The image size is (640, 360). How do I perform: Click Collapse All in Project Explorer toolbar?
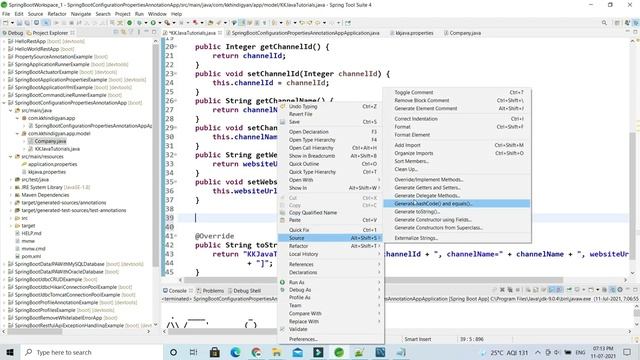116,32
